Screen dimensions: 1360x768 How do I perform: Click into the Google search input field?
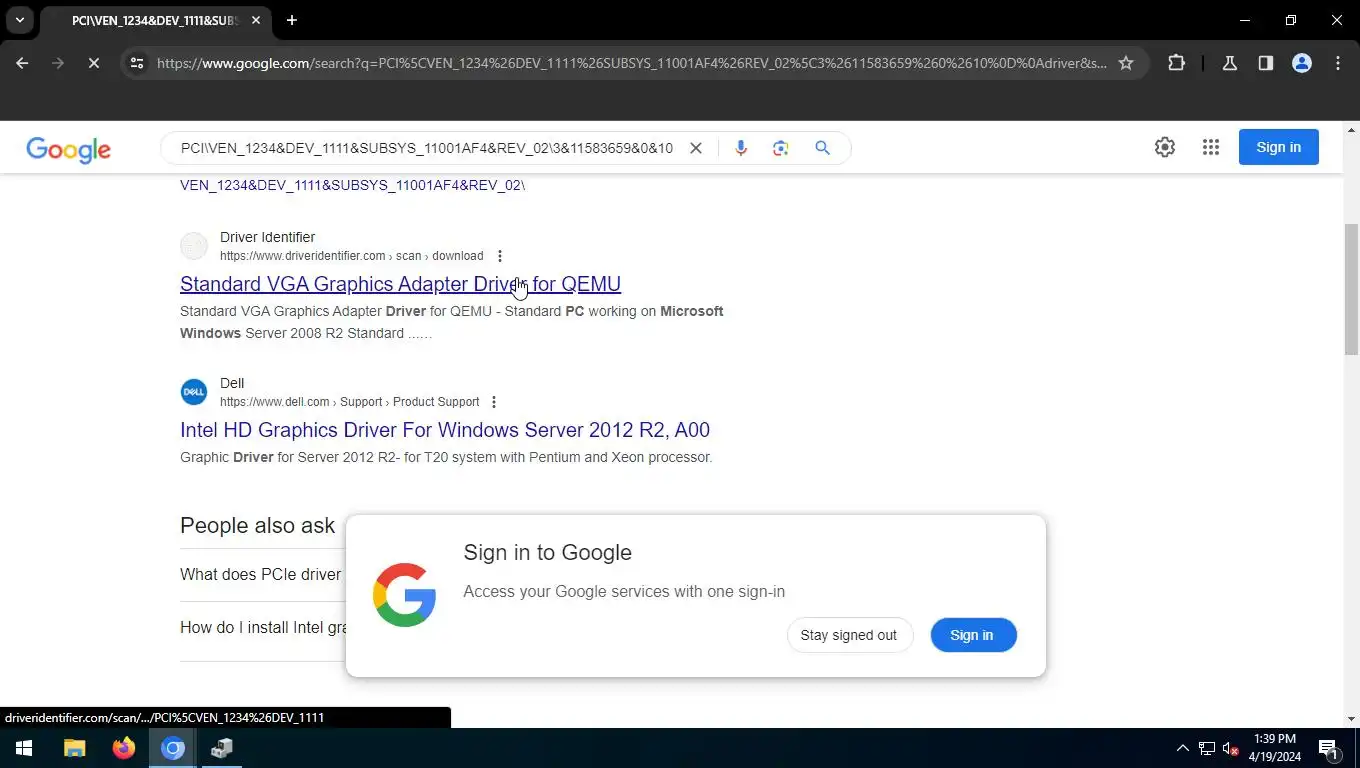point(426,148)
